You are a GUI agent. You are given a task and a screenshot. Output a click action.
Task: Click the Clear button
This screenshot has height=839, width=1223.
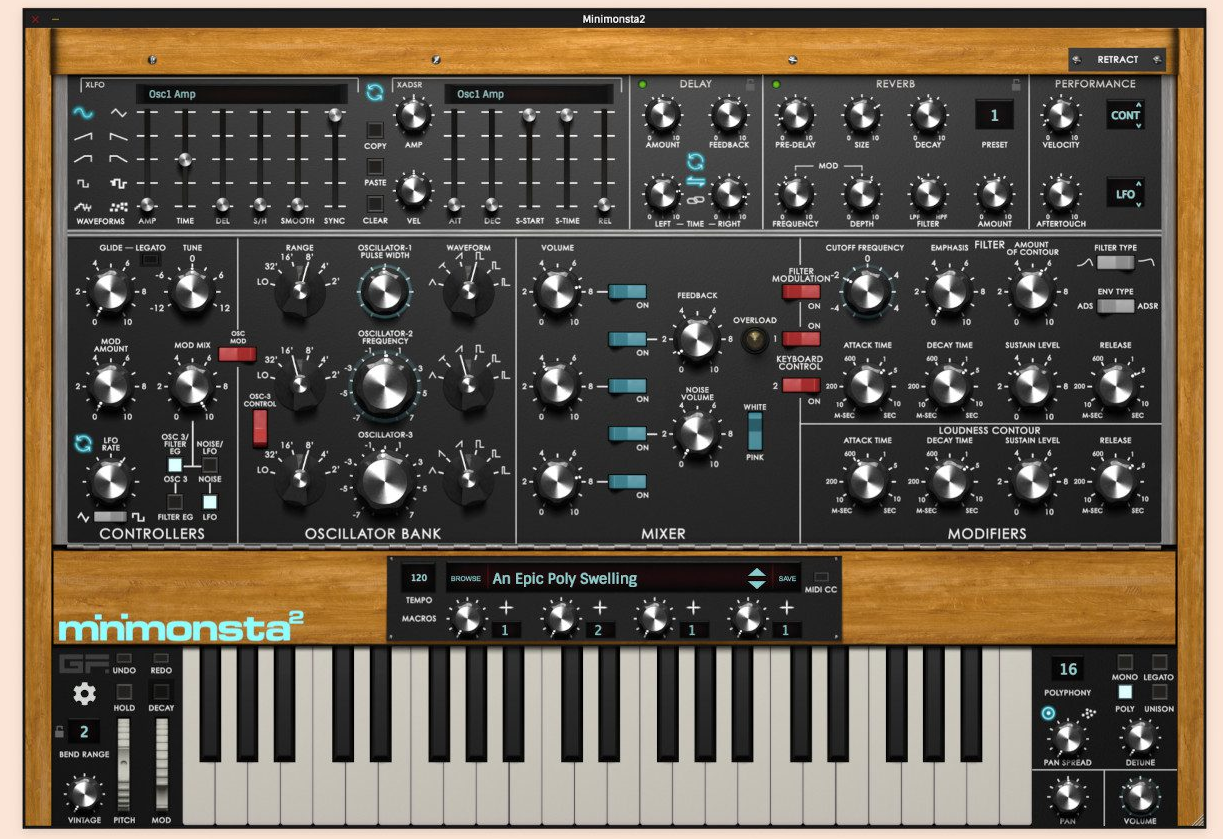[x=375, y=204]
